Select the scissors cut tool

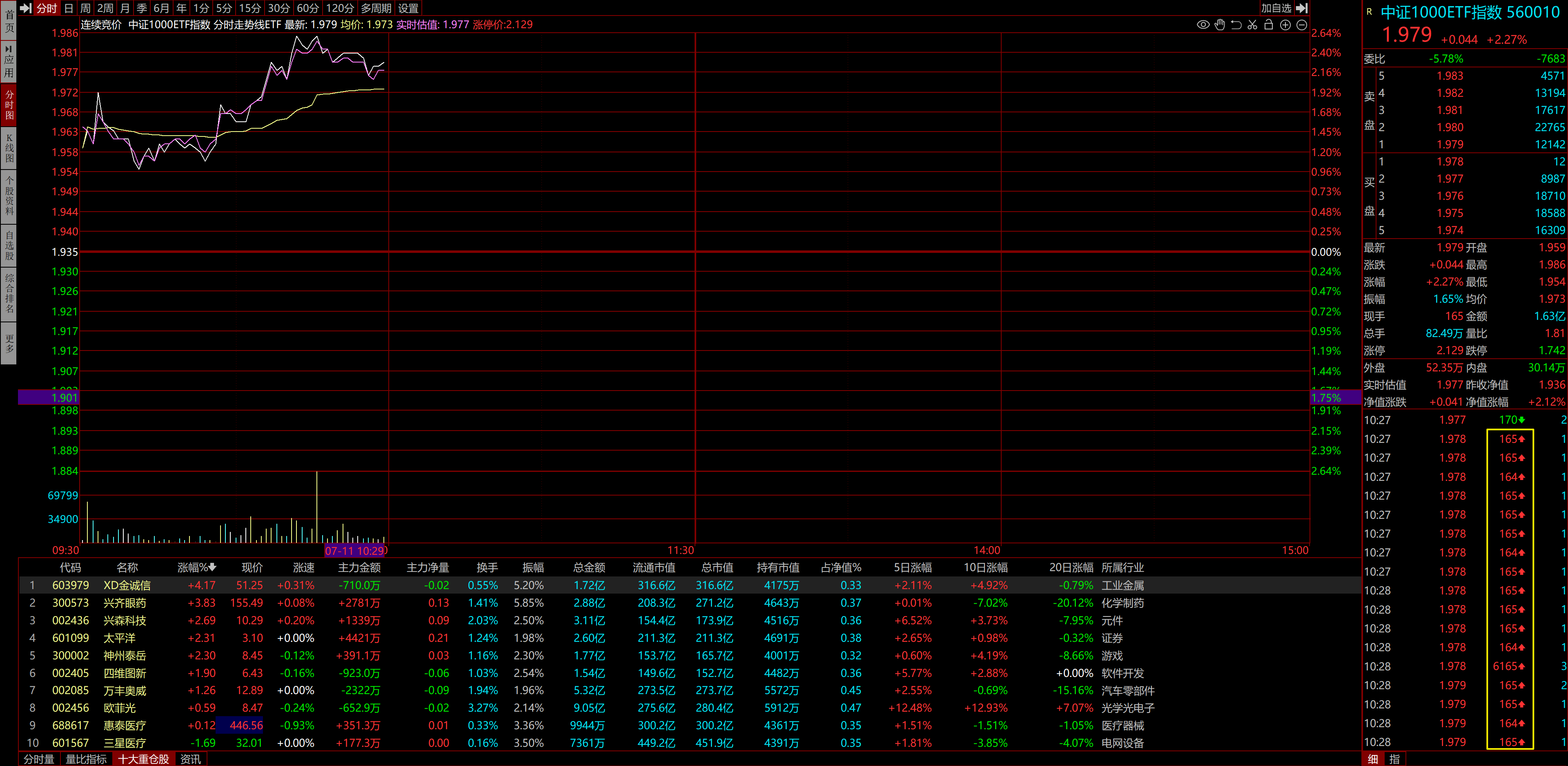(1252, 25)
